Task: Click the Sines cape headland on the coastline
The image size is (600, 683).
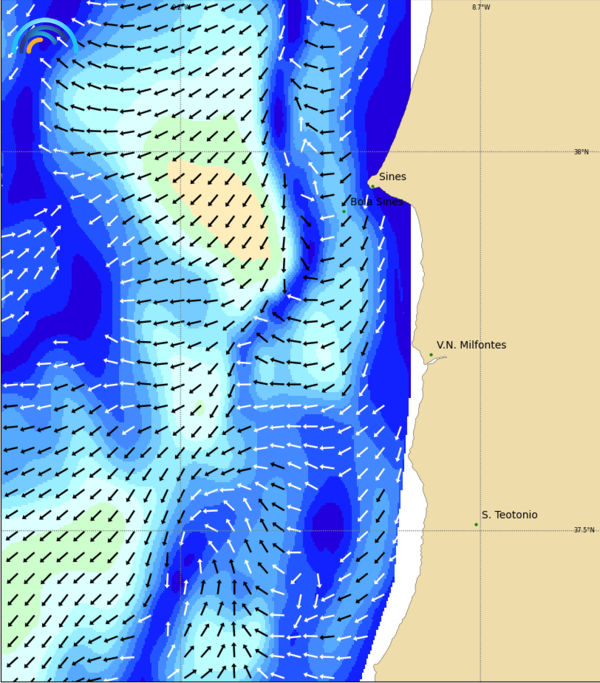Action: point(375,180)
